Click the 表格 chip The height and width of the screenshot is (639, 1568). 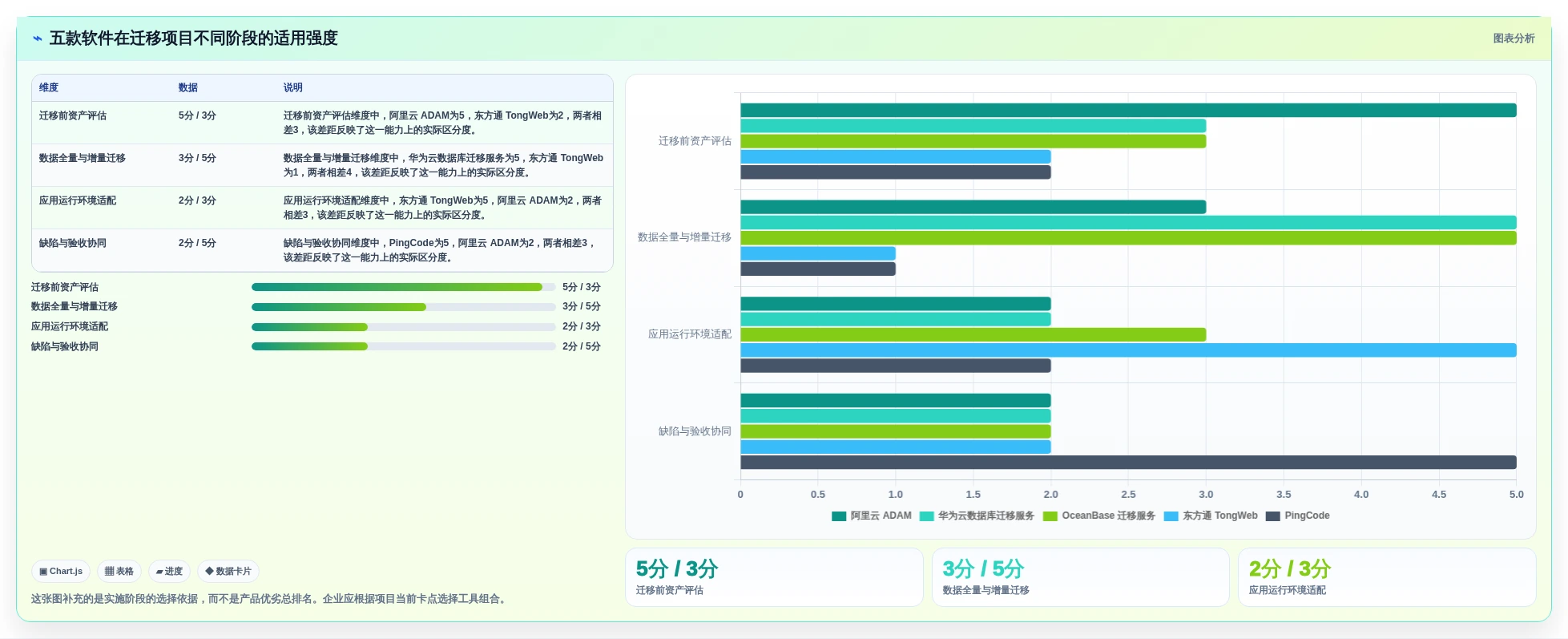[119, 572]
